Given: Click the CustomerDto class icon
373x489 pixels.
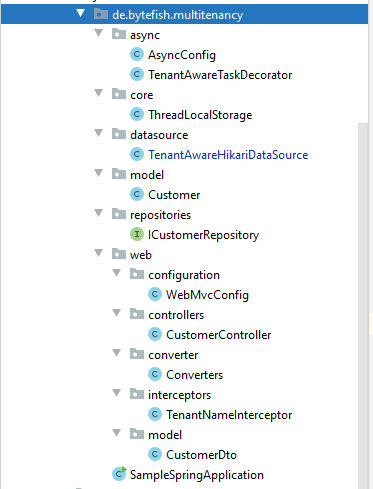Looking at the screenshot, I should (155, 454).
